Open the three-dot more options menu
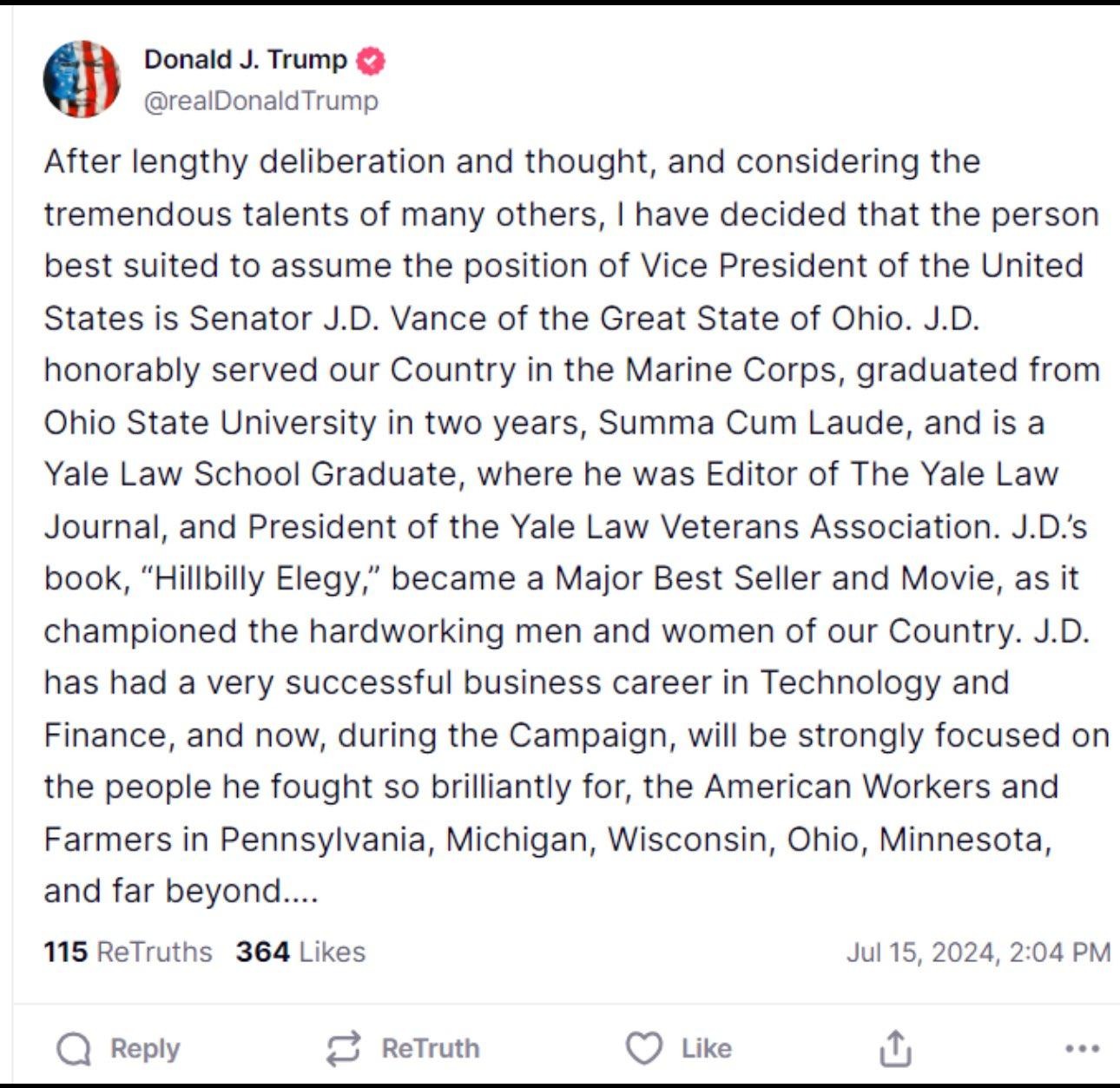This screenshot has height=1088, width=1120. point(1082,1049)
